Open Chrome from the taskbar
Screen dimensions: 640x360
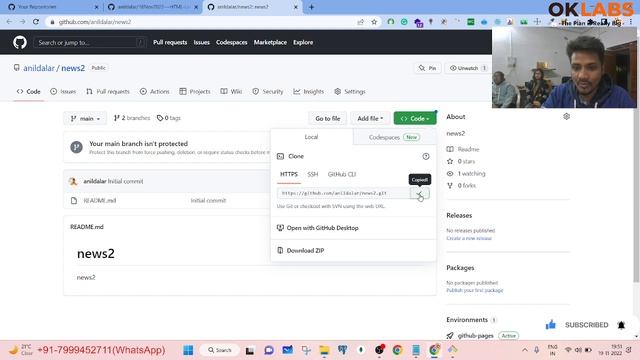(x=398, y=350)
